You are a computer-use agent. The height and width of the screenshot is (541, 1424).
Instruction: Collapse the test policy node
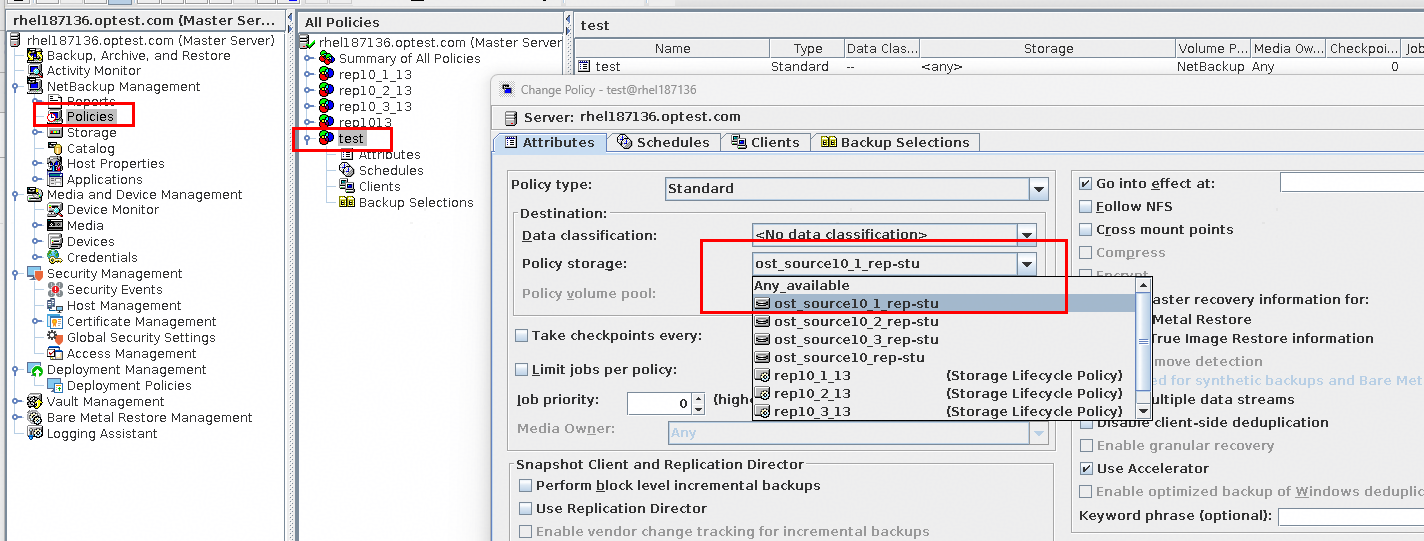pyautogui.click(x=308, y=139)
